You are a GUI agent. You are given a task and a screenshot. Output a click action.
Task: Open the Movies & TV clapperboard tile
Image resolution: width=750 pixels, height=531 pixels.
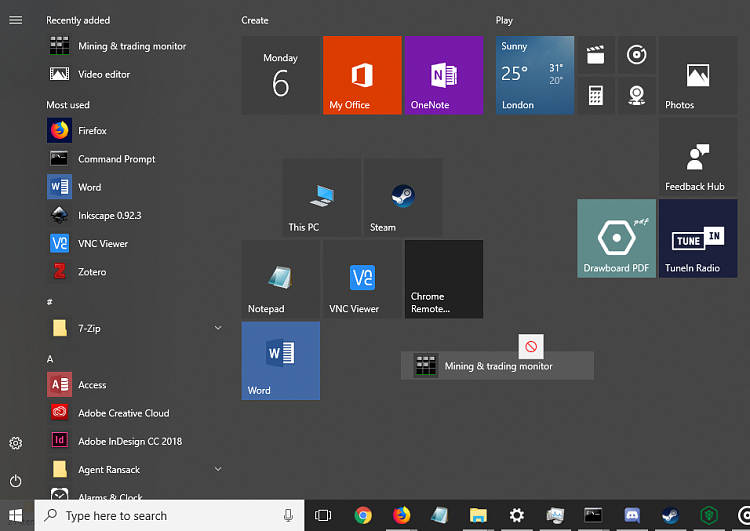pyautogui.click(x=596, y=55)
